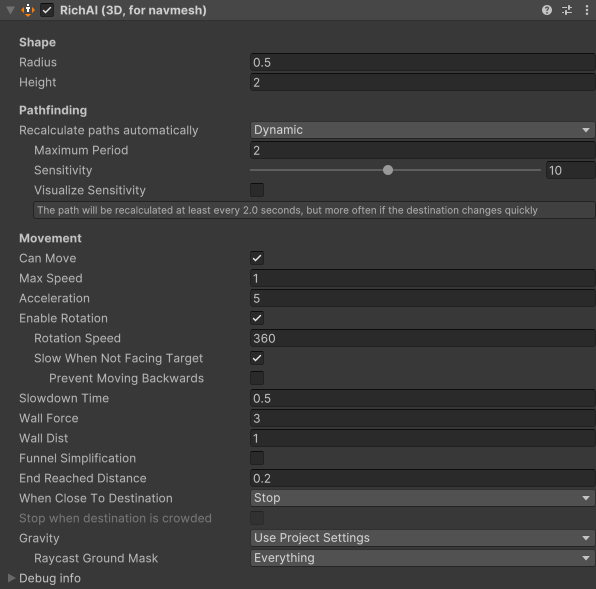Viewport: 596px width, 589px height.
Task: Open the component presets sliders icon
Action: 567,10
